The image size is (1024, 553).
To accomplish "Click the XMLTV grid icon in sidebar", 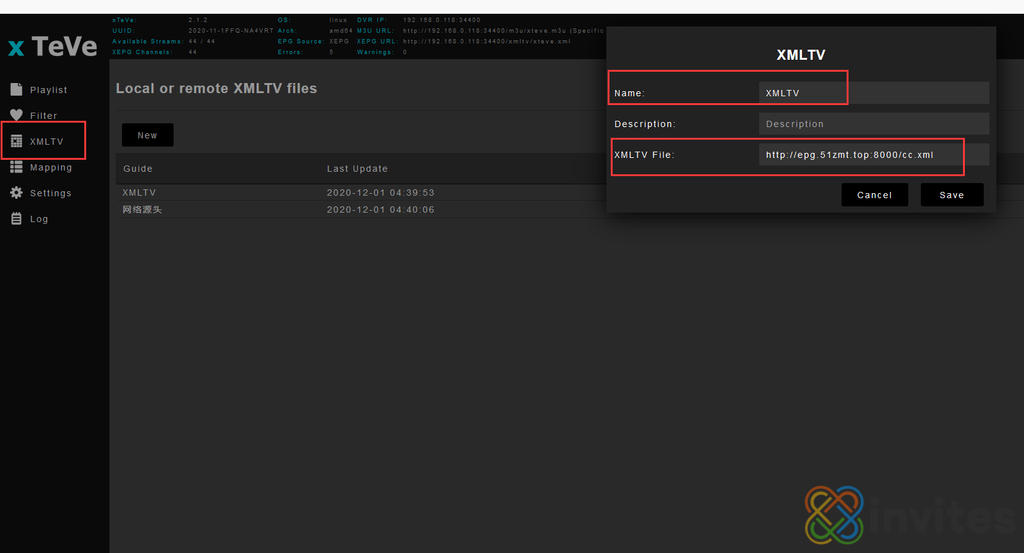I will click(x=16, y=141).
